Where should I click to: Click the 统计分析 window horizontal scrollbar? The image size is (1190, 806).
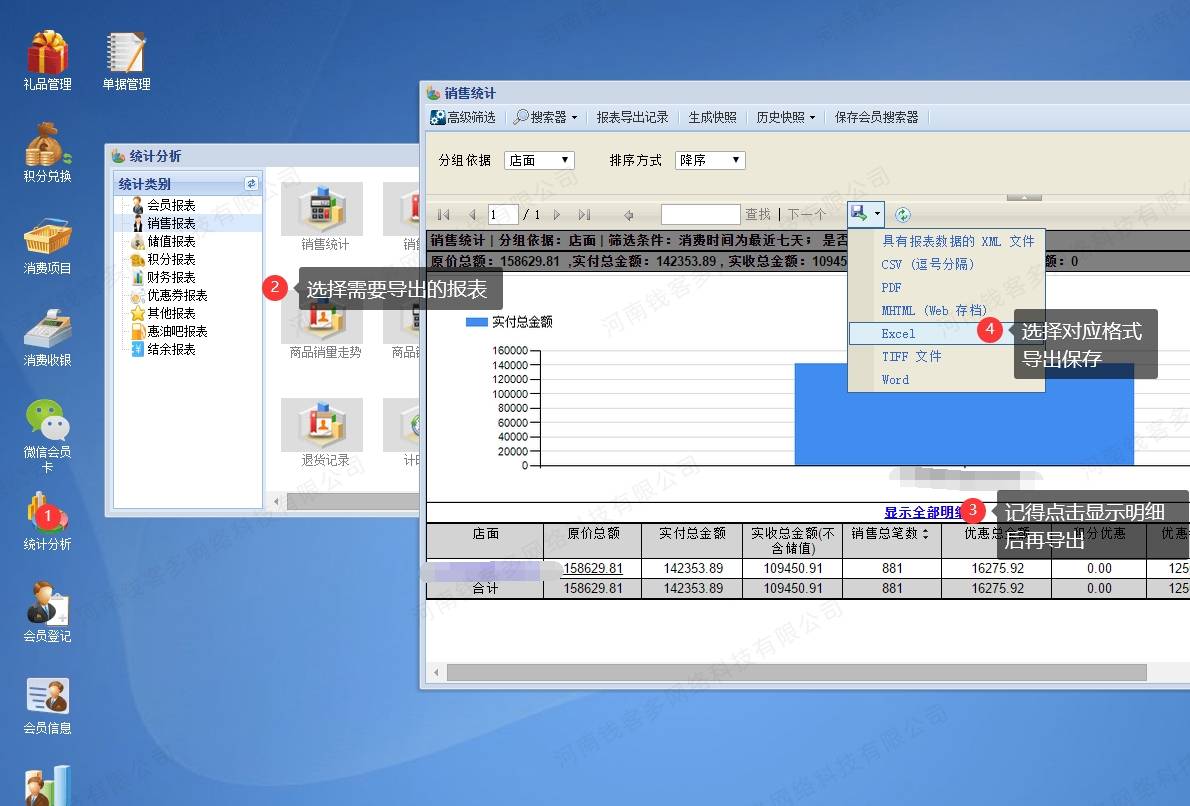coord(353,502)
